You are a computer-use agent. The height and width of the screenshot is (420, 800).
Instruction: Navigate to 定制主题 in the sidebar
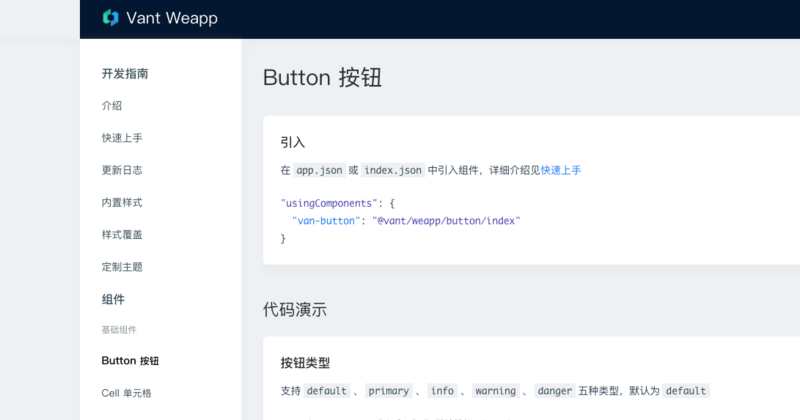point(122,267)
